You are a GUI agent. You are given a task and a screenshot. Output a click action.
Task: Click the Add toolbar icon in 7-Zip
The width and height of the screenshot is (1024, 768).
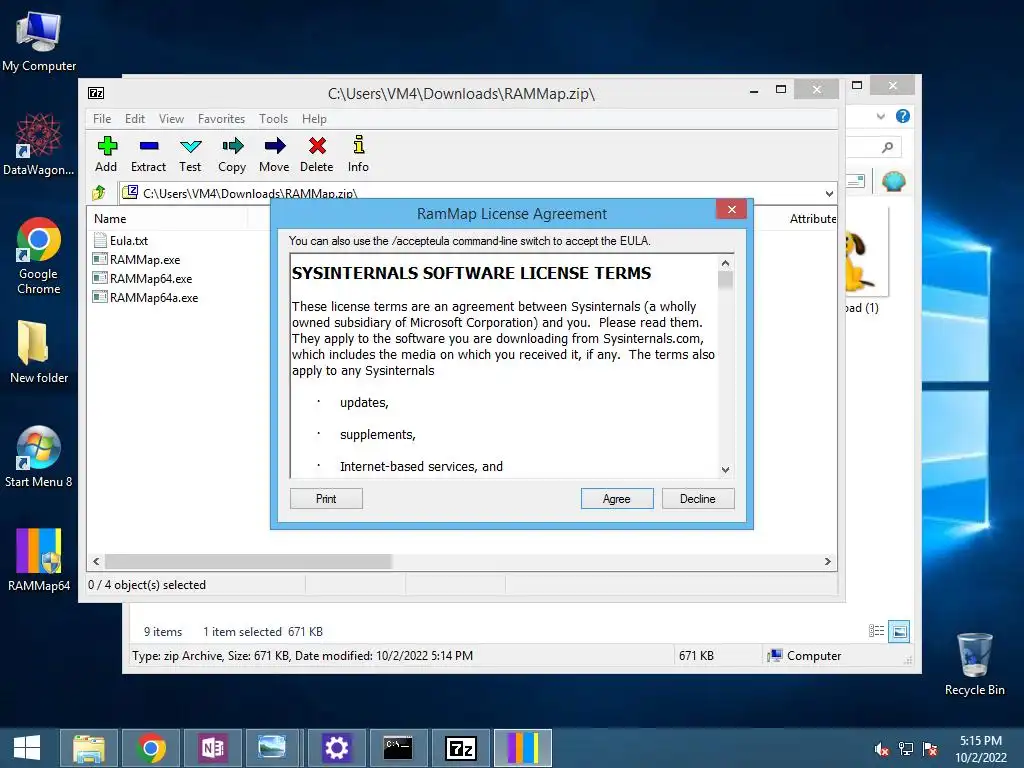(106, 154)
